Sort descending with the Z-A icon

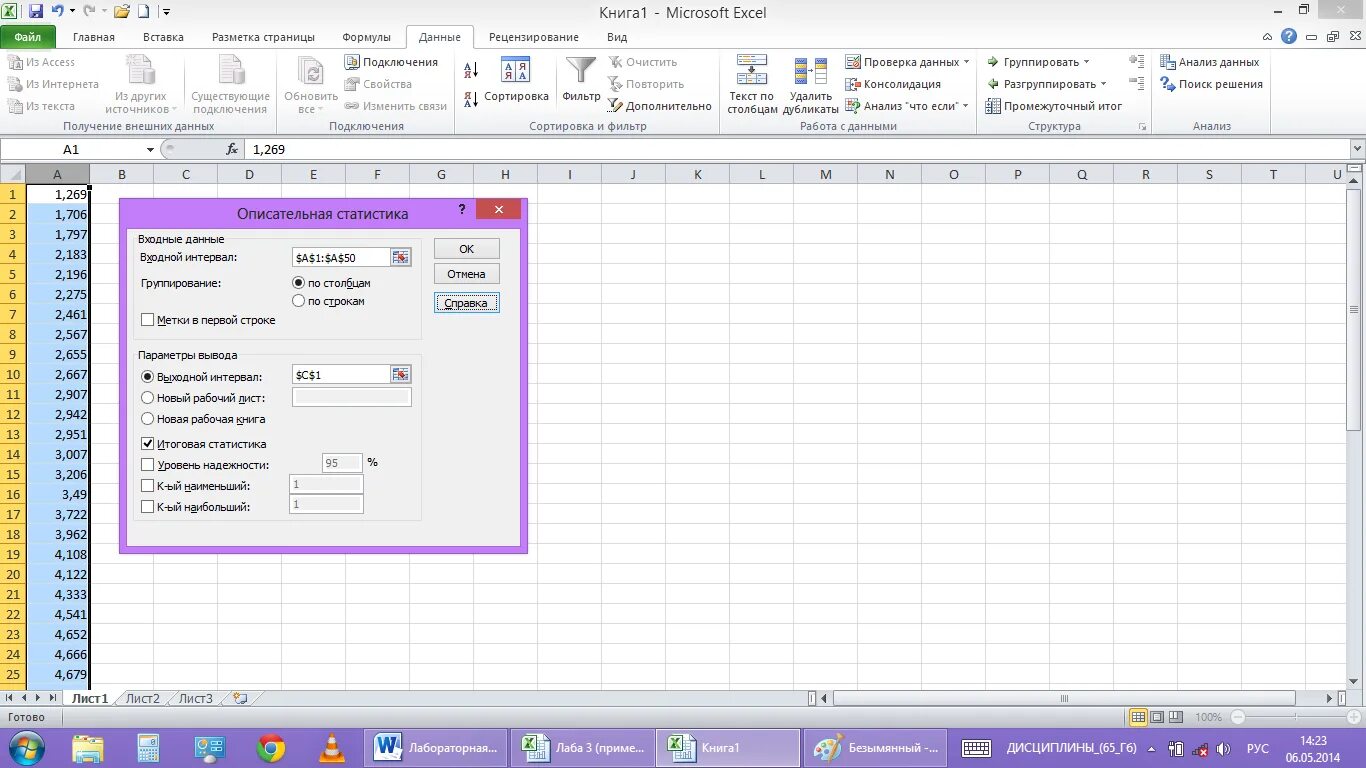click(x=471, y=99)
